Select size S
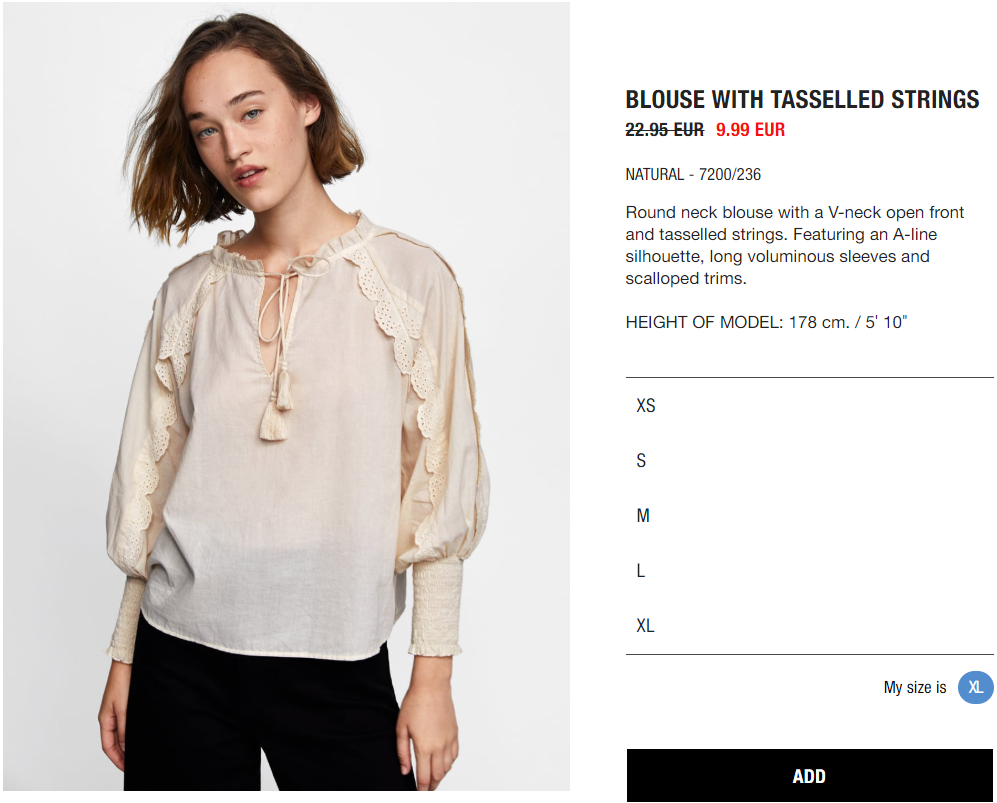Screen dimensions: 997x803 (x=809, y=460)
